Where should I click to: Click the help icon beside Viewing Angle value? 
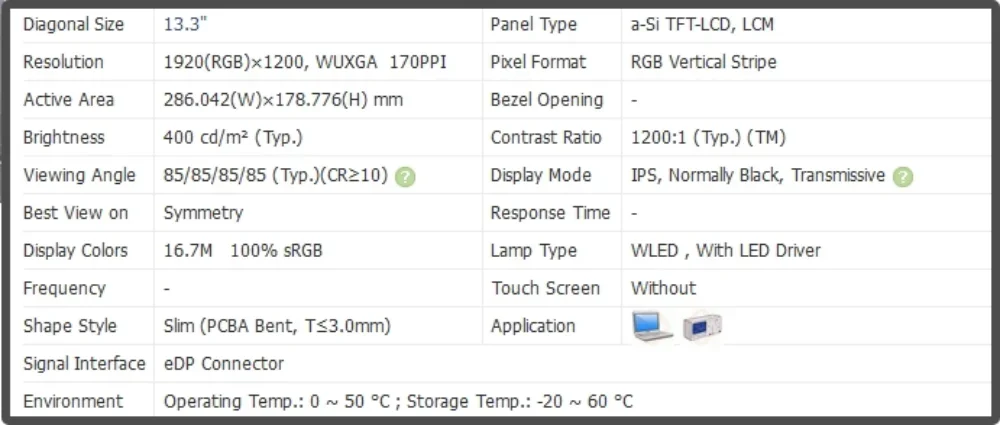405,177
